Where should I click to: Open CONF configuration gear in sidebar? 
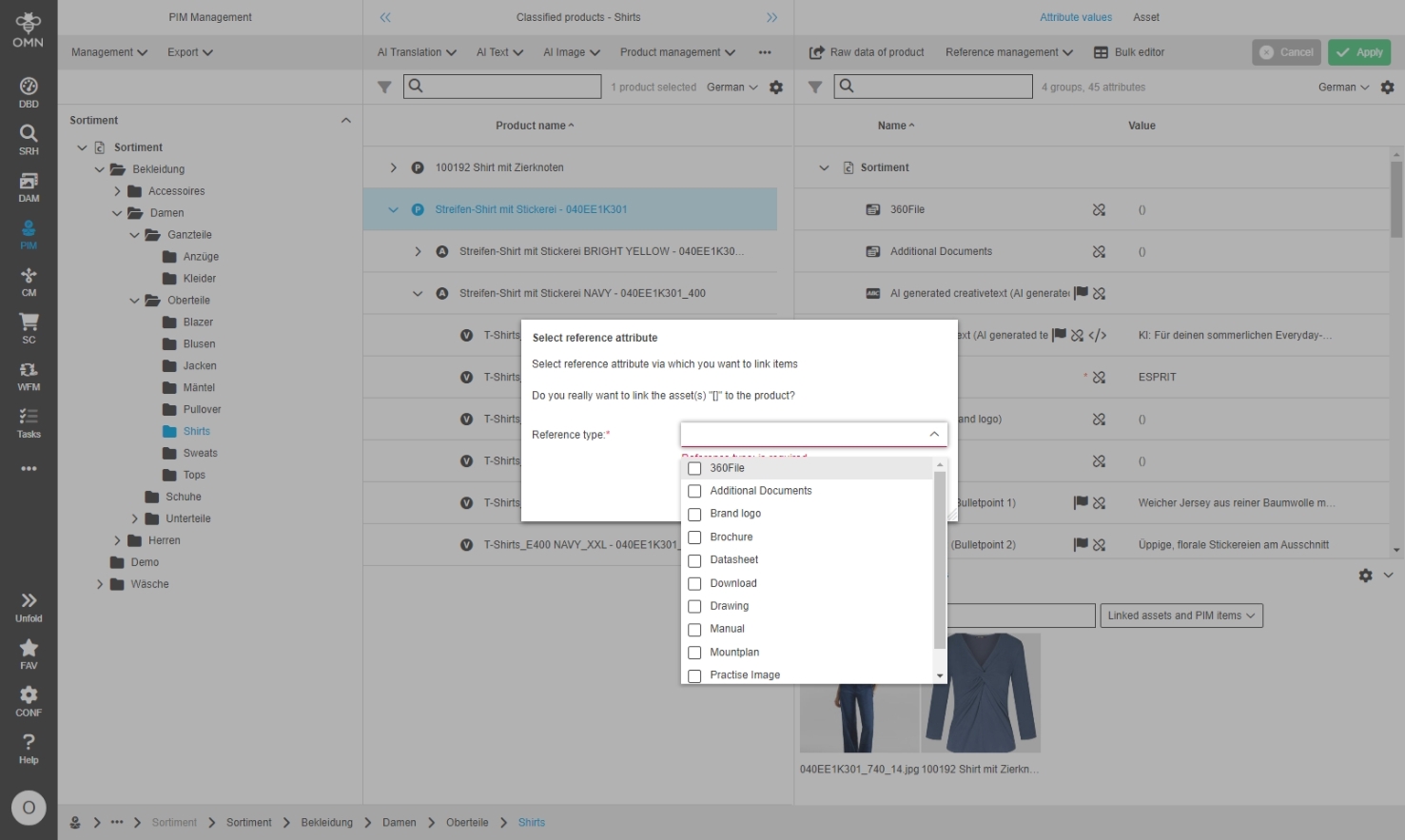29,700
